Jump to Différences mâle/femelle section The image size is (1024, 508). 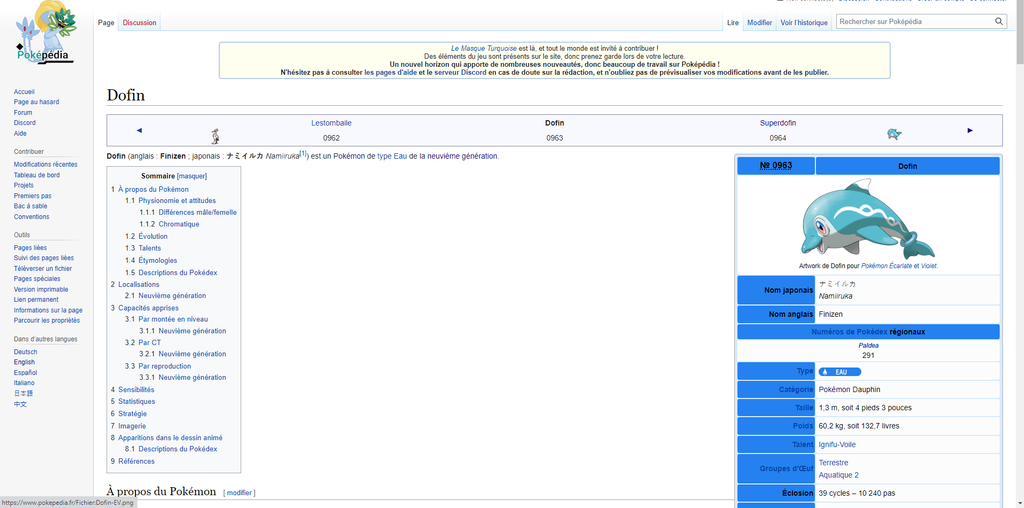coord(198,212)
